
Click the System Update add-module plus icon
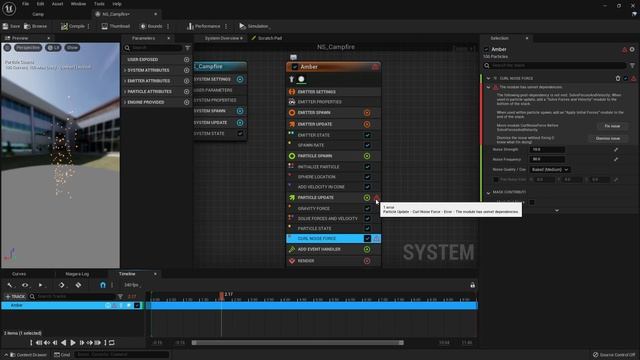[x=240, y=122]
